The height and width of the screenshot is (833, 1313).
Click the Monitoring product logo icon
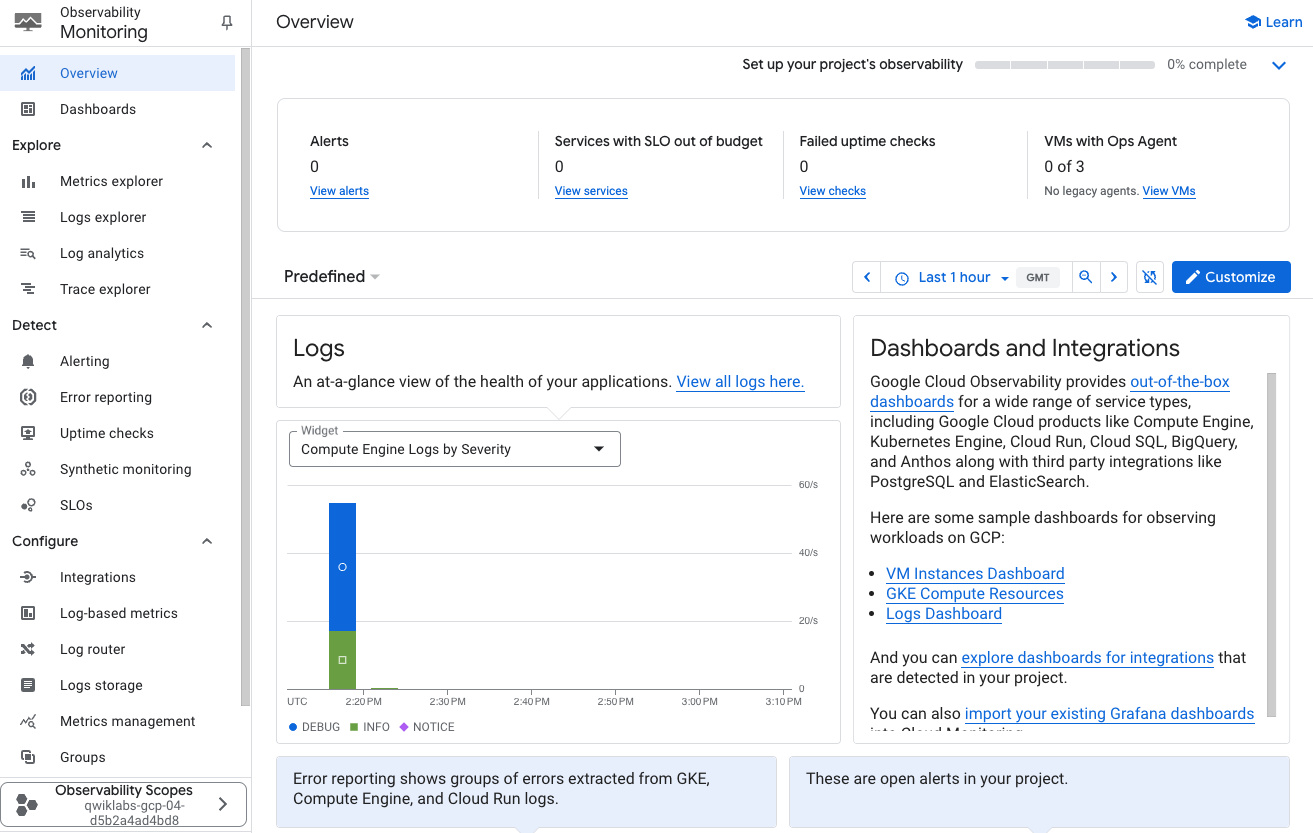click(26, 19)
